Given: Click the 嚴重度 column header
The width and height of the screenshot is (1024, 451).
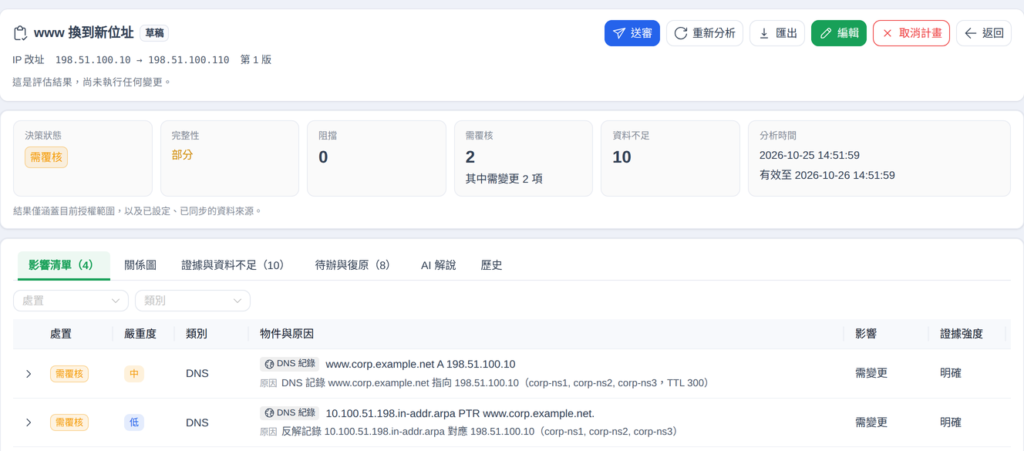Looking at the screenshot, I should pos(140,334).
